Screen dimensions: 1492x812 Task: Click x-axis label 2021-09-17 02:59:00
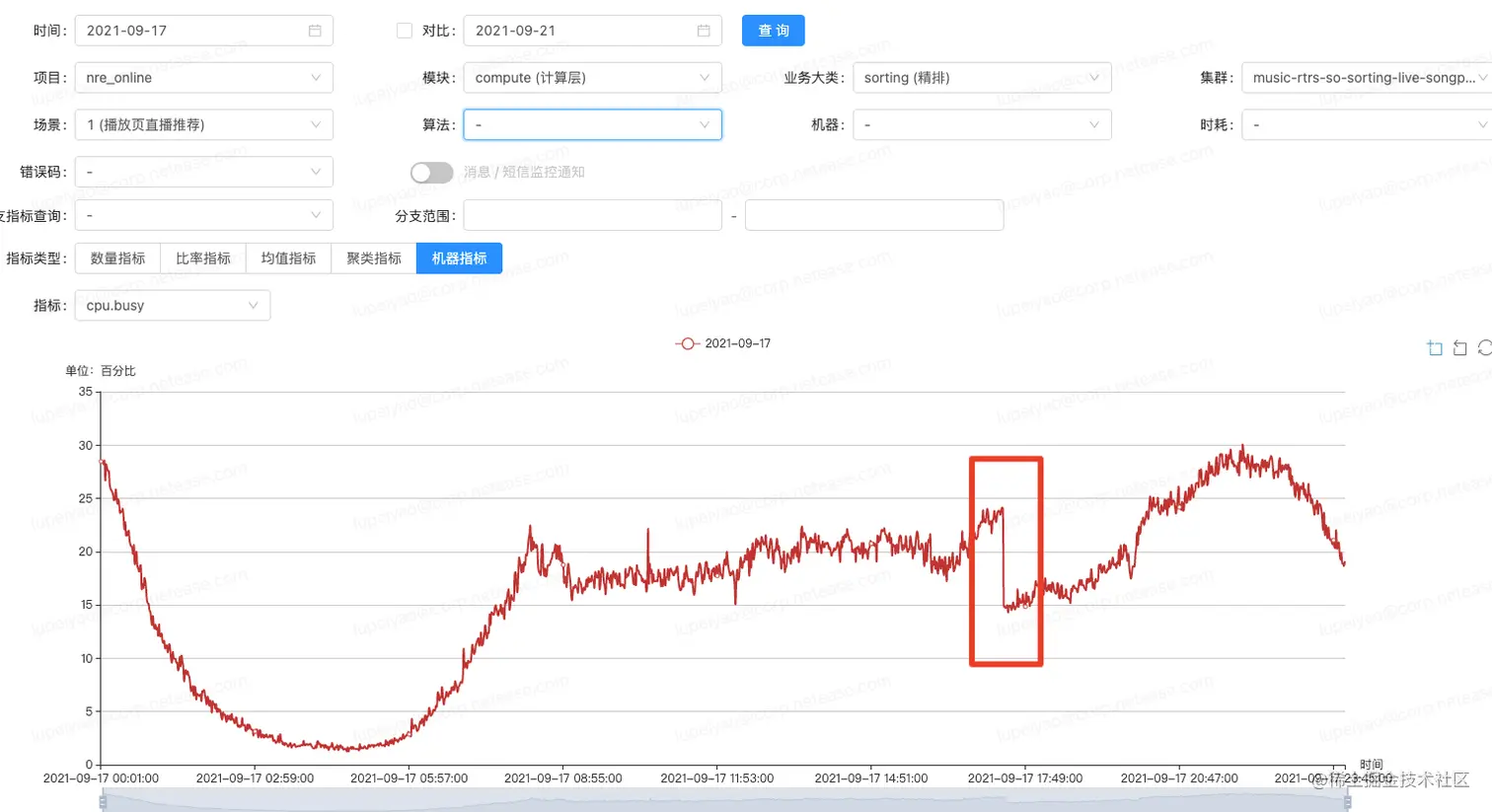pyautogui.click(x=256, y=778)
